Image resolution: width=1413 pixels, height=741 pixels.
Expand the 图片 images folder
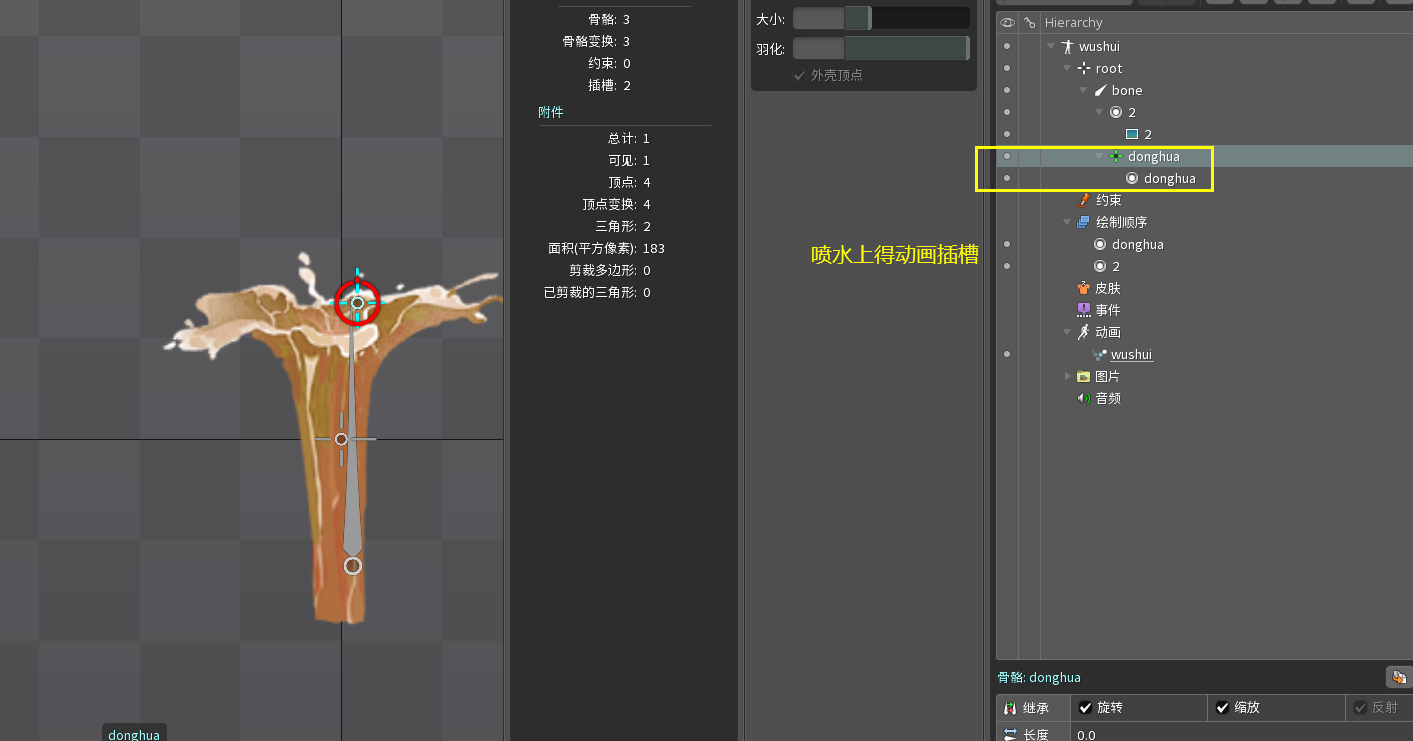click(1068, 377)
